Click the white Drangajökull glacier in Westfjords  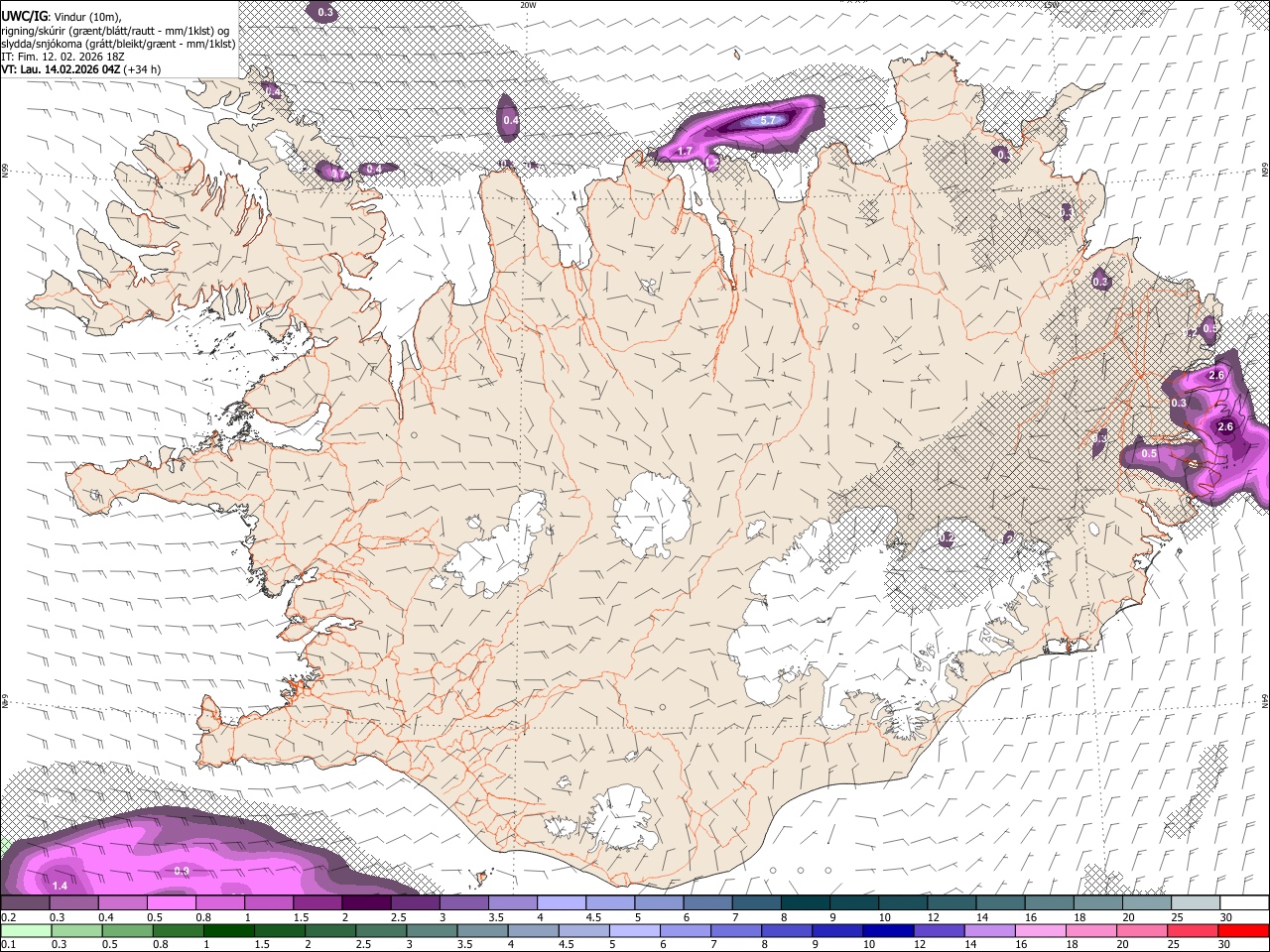click(285, 149)
